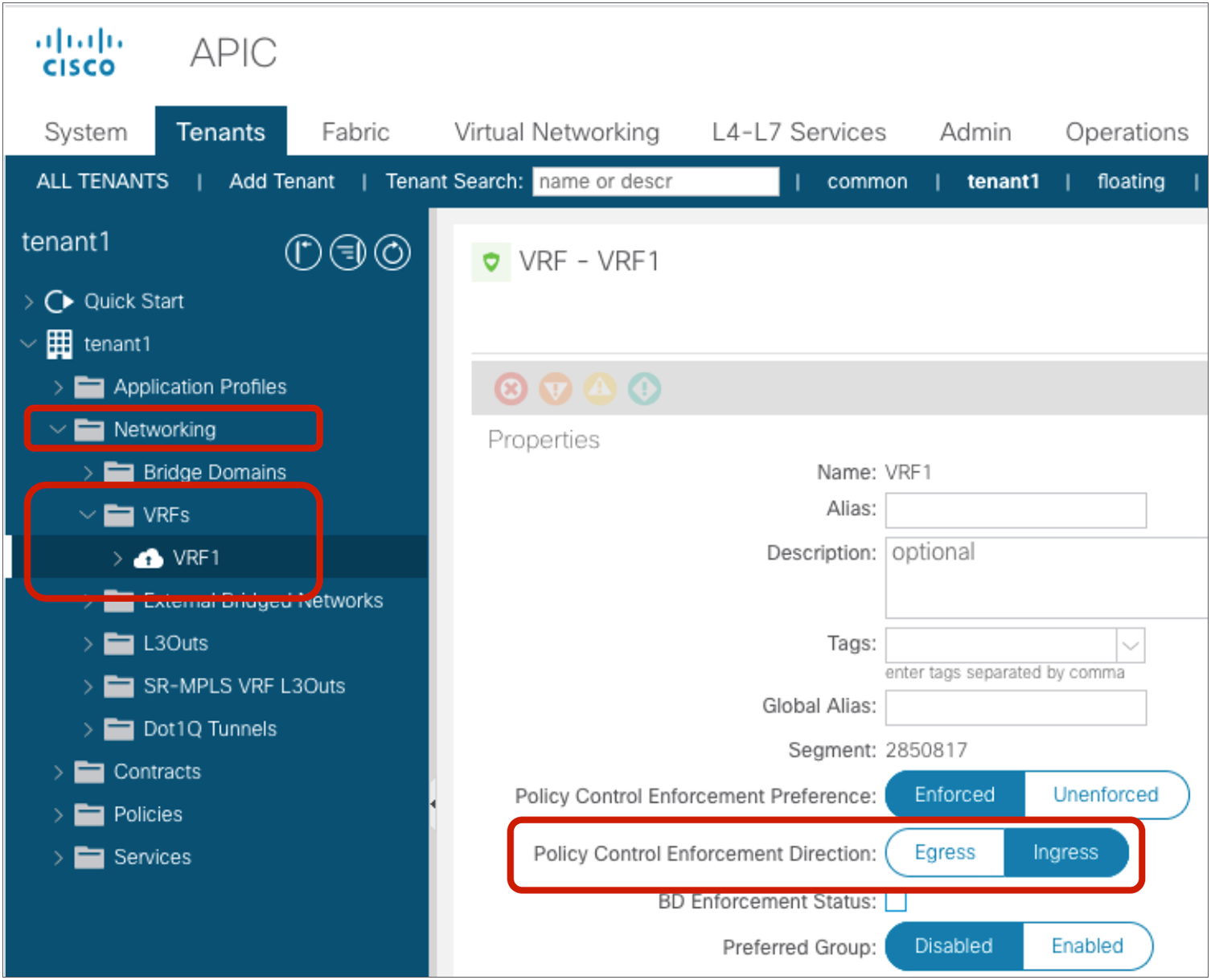Click the Networking folder icon
Viewport: 1211px width, 980px height.
[x=89, y=430]
